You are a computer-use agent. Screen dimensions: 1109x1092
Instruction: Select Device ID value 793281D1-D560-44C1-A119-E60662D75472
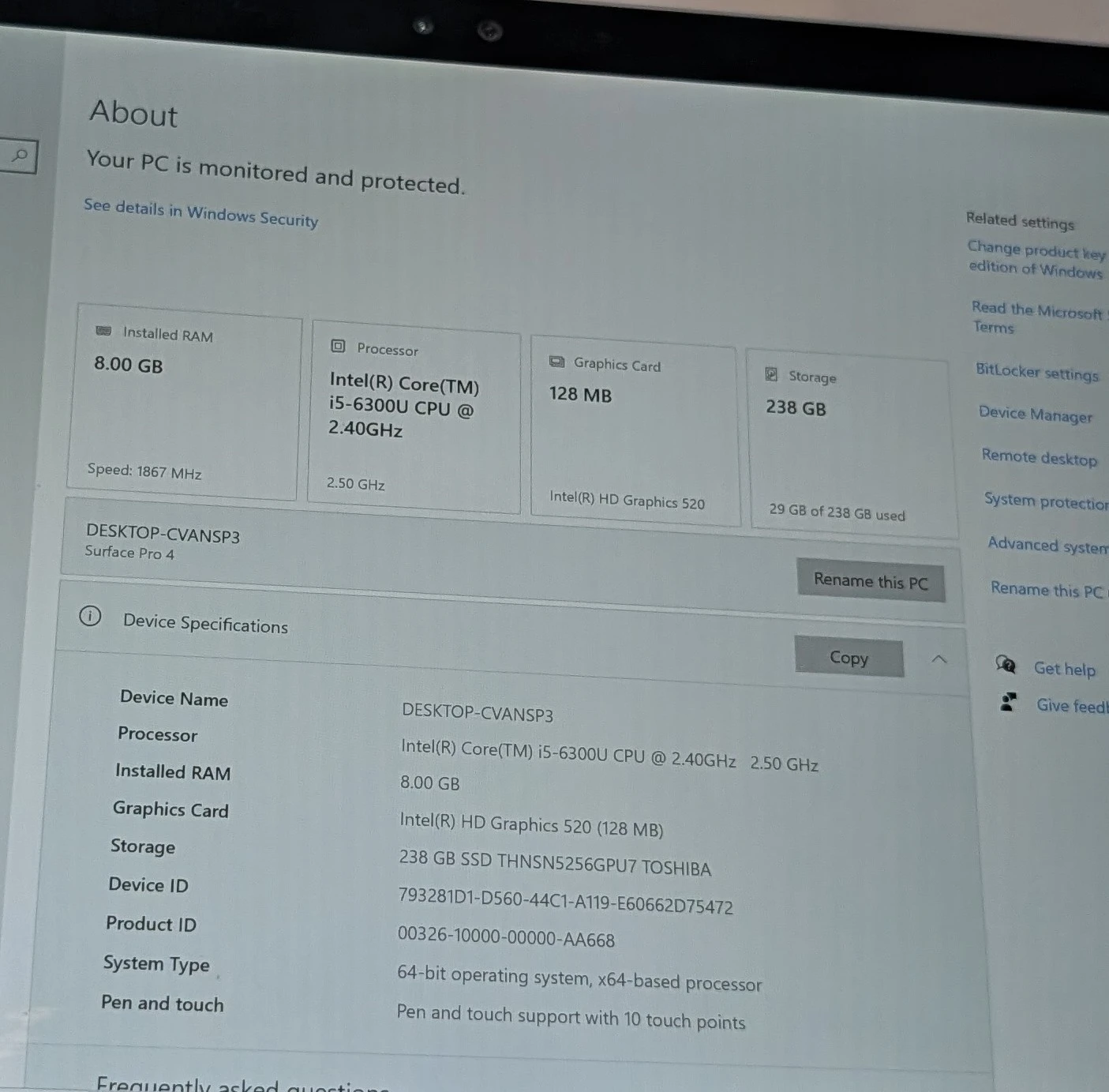coord(565,901)
